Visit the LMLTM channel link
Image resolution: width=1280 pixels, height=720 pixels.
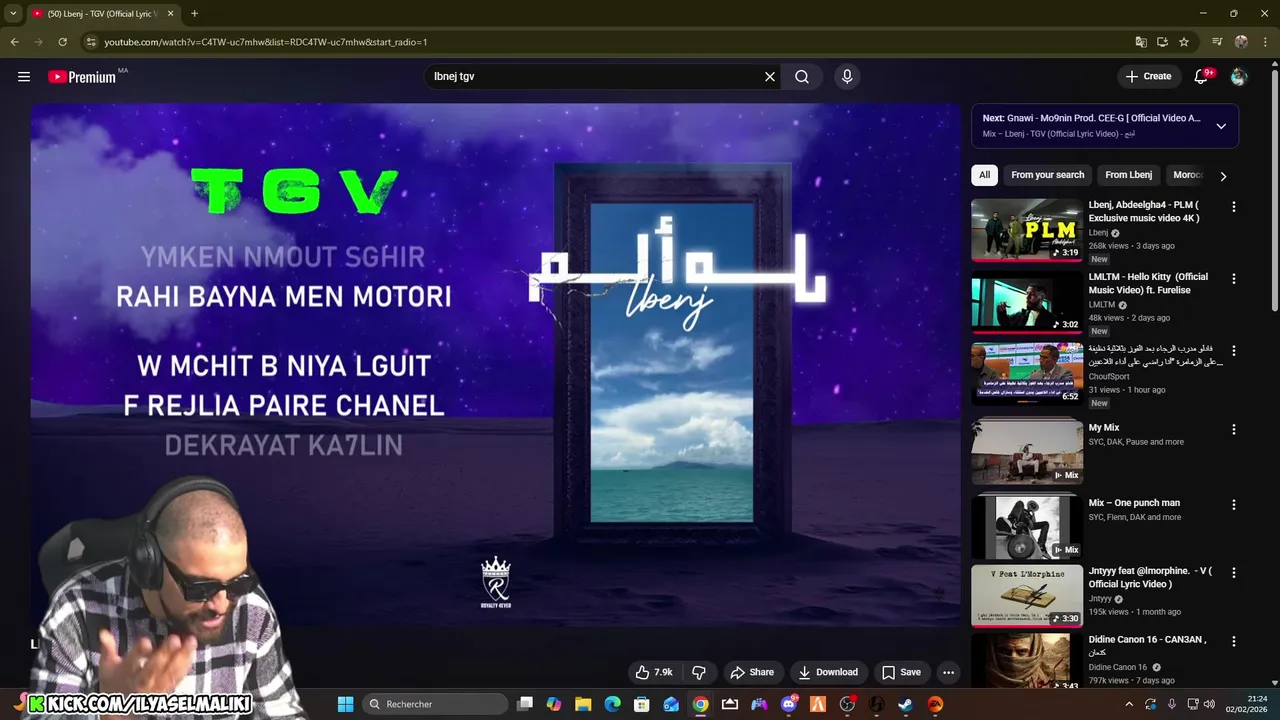1102,305
